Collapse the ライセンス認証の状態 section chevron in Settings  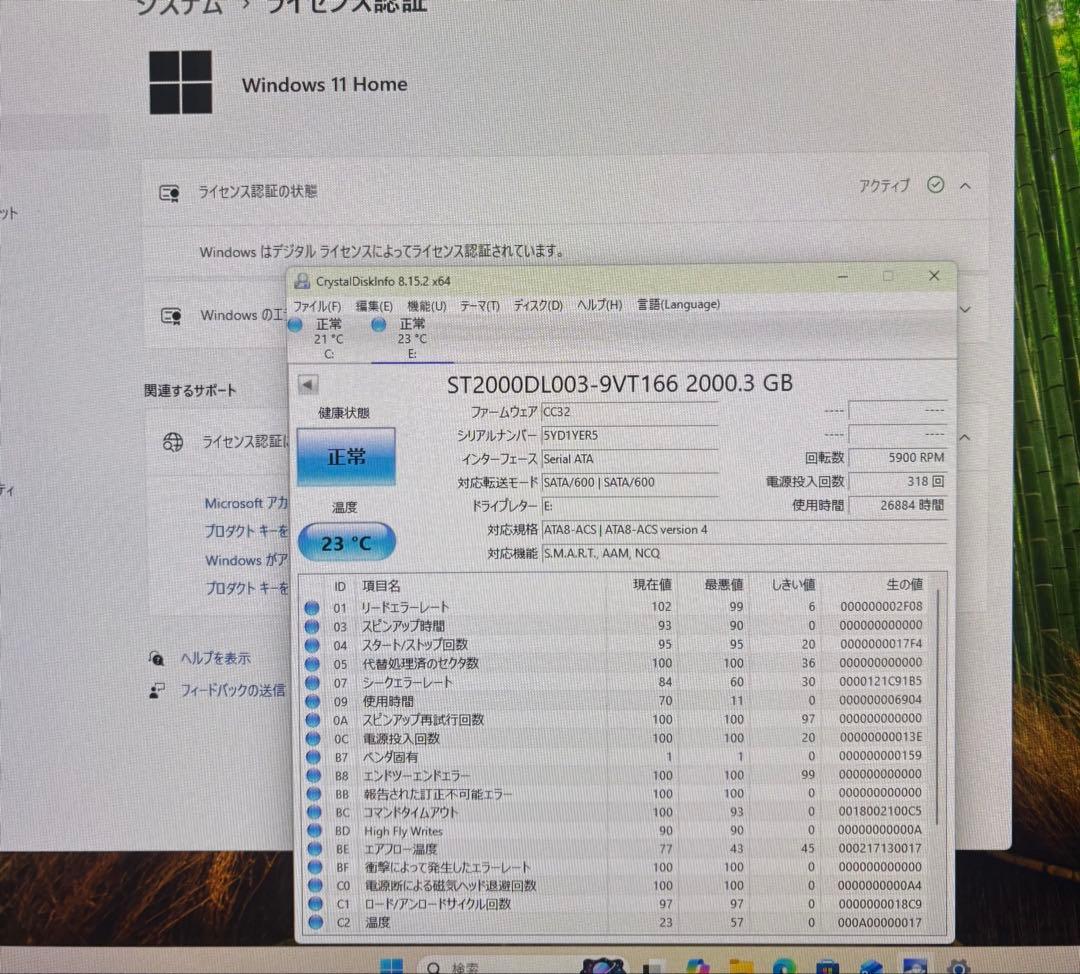965,186
